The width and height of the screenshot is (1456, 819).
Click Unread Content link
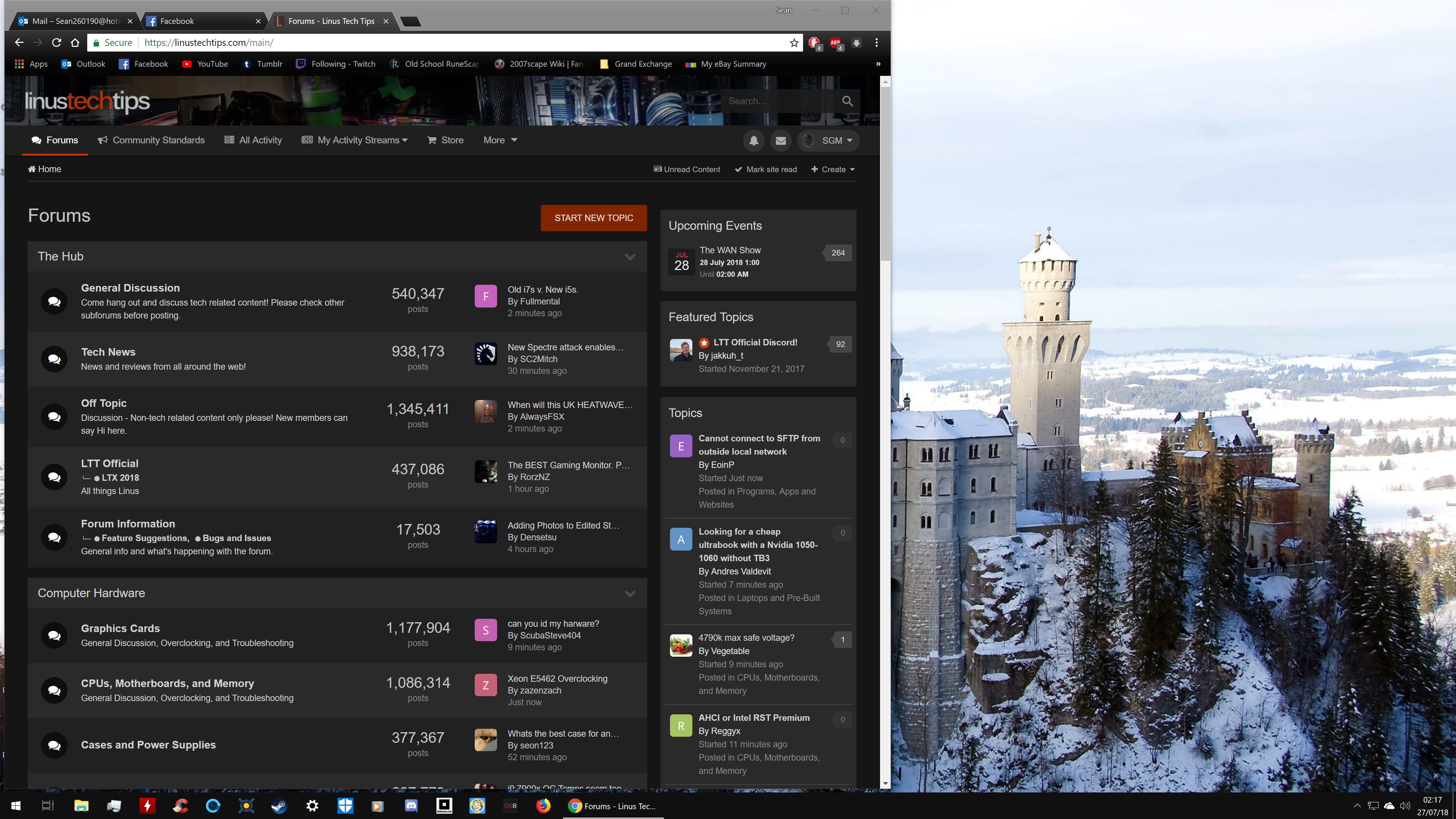[687, 169]
